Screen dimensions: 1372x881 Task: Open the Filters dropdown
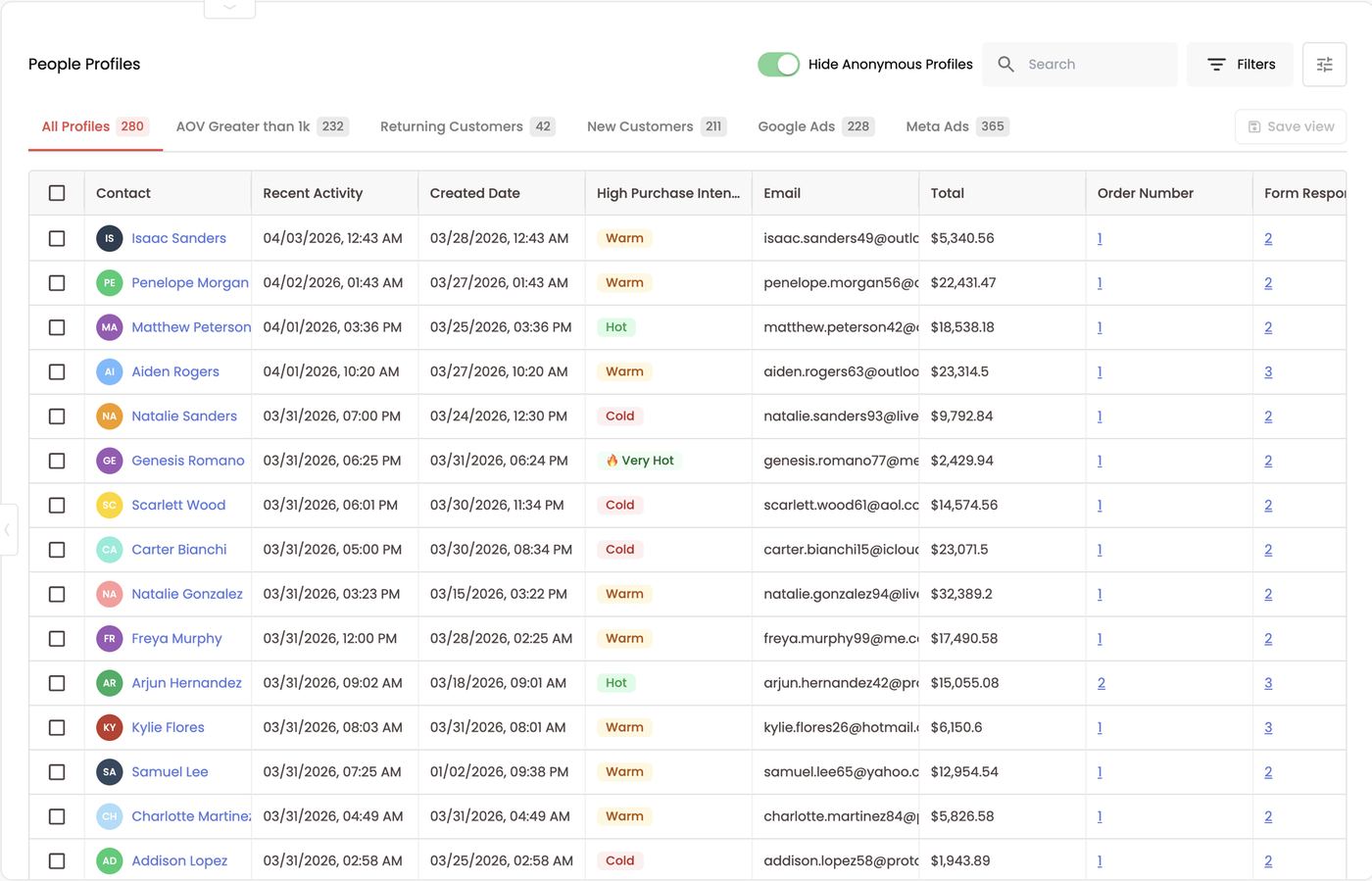tap(1240, 64)
